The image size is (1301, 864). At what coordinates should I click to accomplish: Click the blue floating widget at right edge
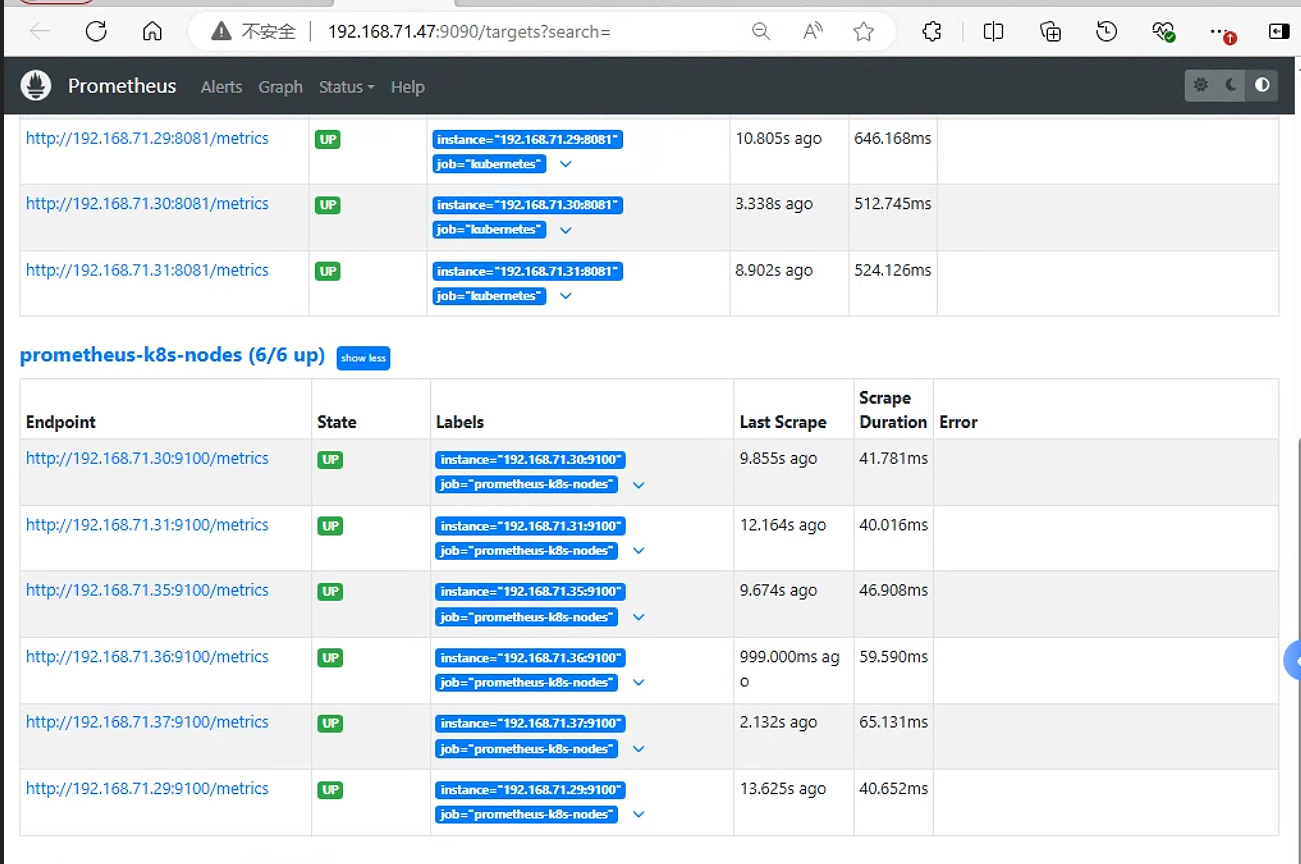click(x=1292, y=661)
